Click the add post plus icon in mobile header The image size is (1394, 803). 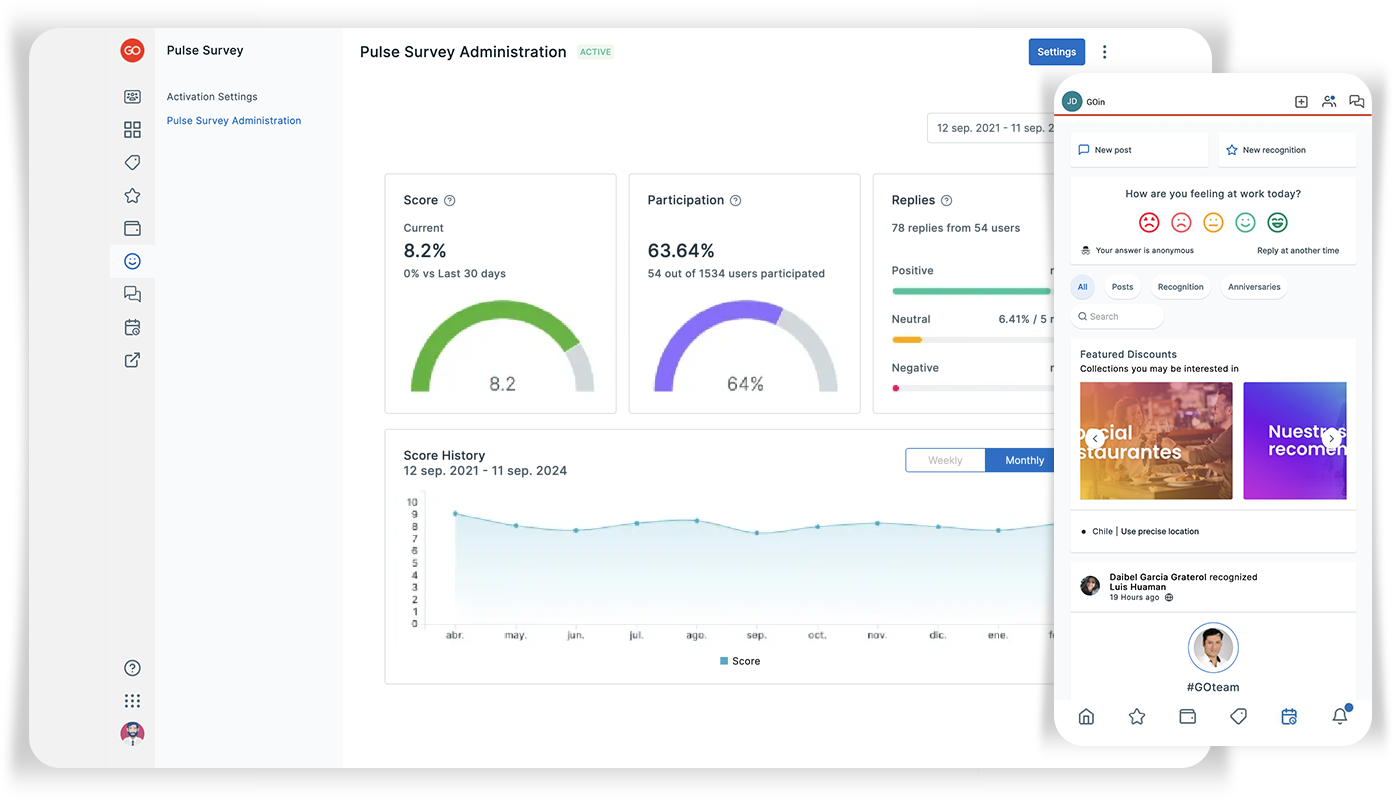click(1301, 101)
